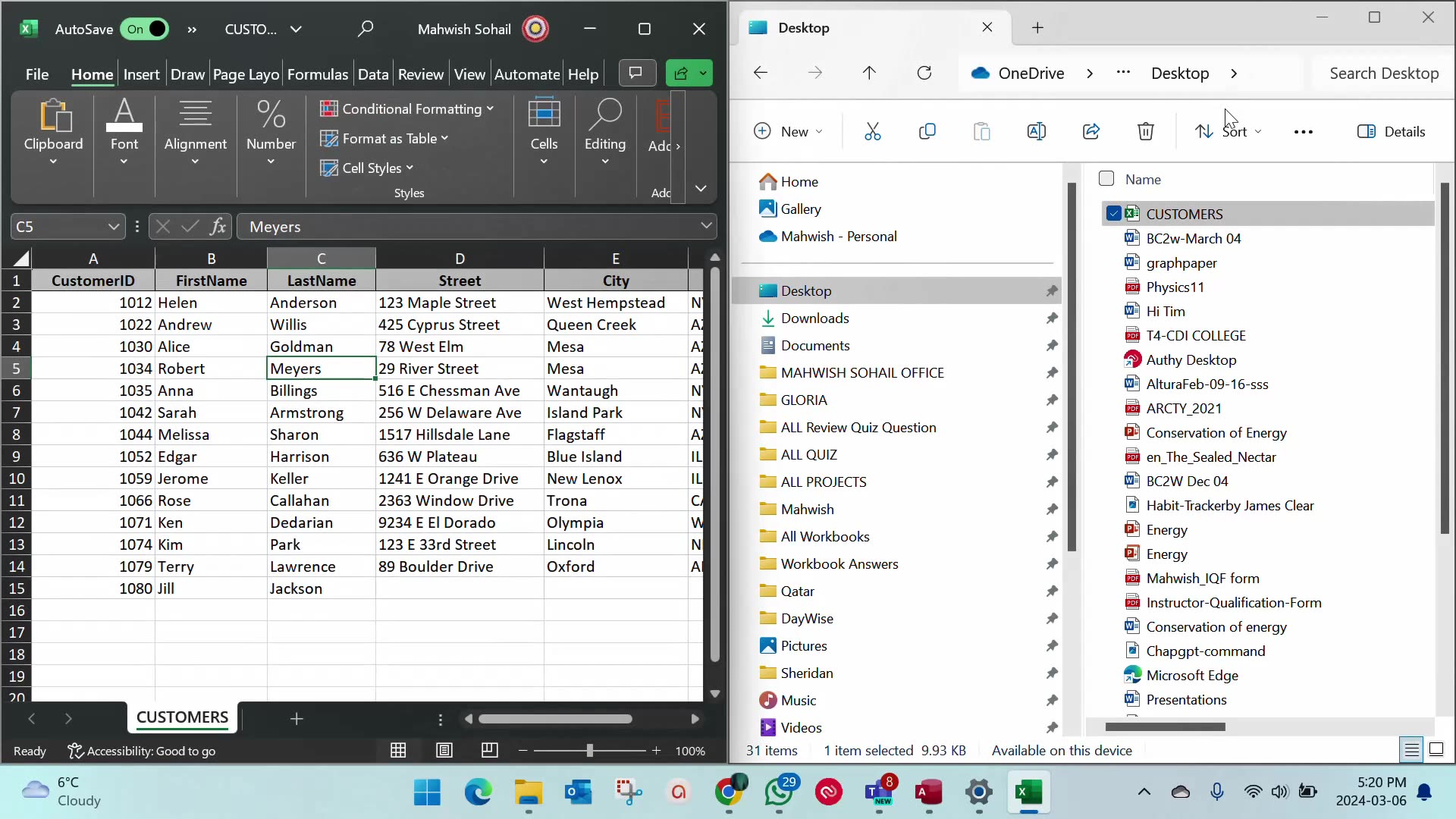Open the Data ribbon tab
Viewport: 1456px width, 819px height.
click(372, 74)
